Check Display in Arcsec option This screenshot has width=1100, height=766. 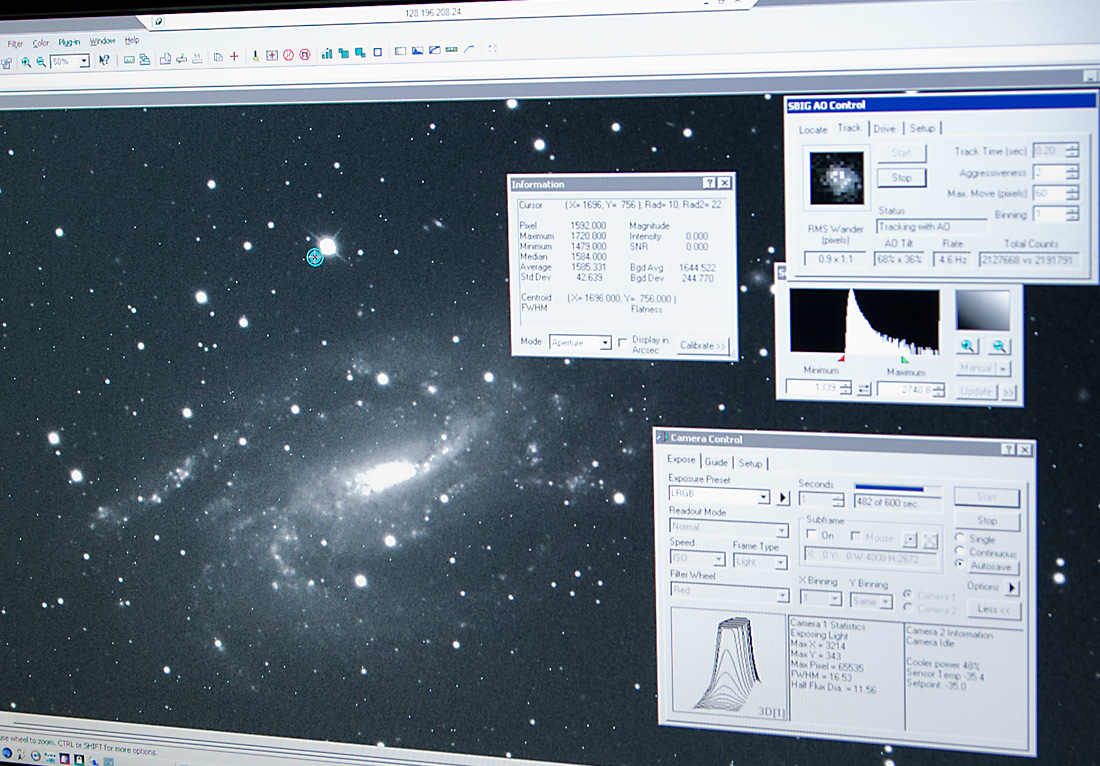[623, 342]
